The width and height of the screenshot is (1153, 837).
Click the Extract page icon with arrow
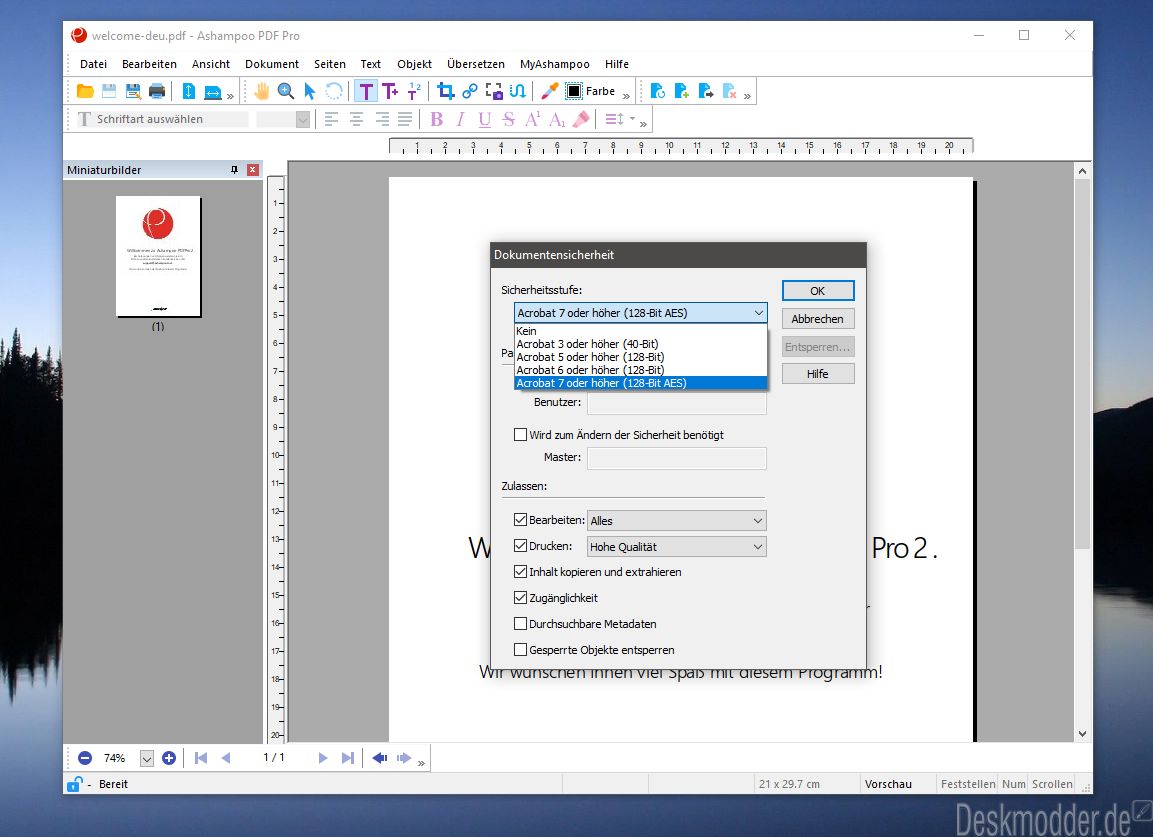pos(706,91)
